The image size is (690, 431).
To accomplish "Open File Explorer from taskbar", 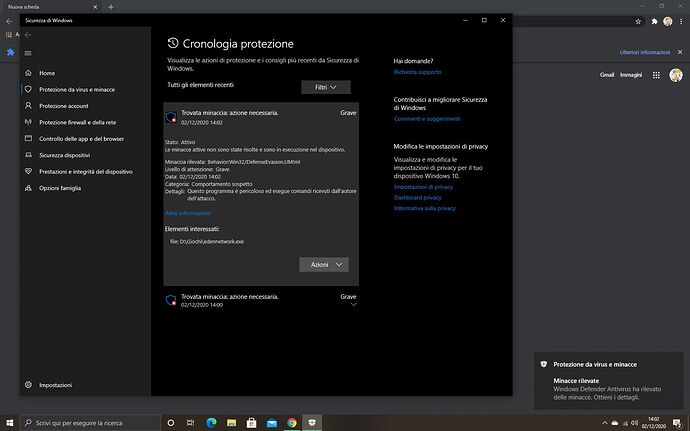I will click(x=231, y=423).
